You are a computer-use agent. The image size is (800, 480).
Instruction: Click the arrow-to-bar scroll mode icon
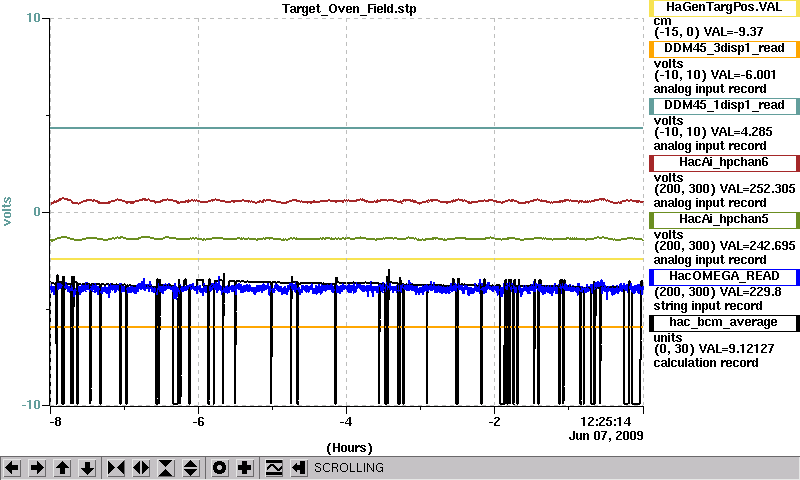click(299, 468)
